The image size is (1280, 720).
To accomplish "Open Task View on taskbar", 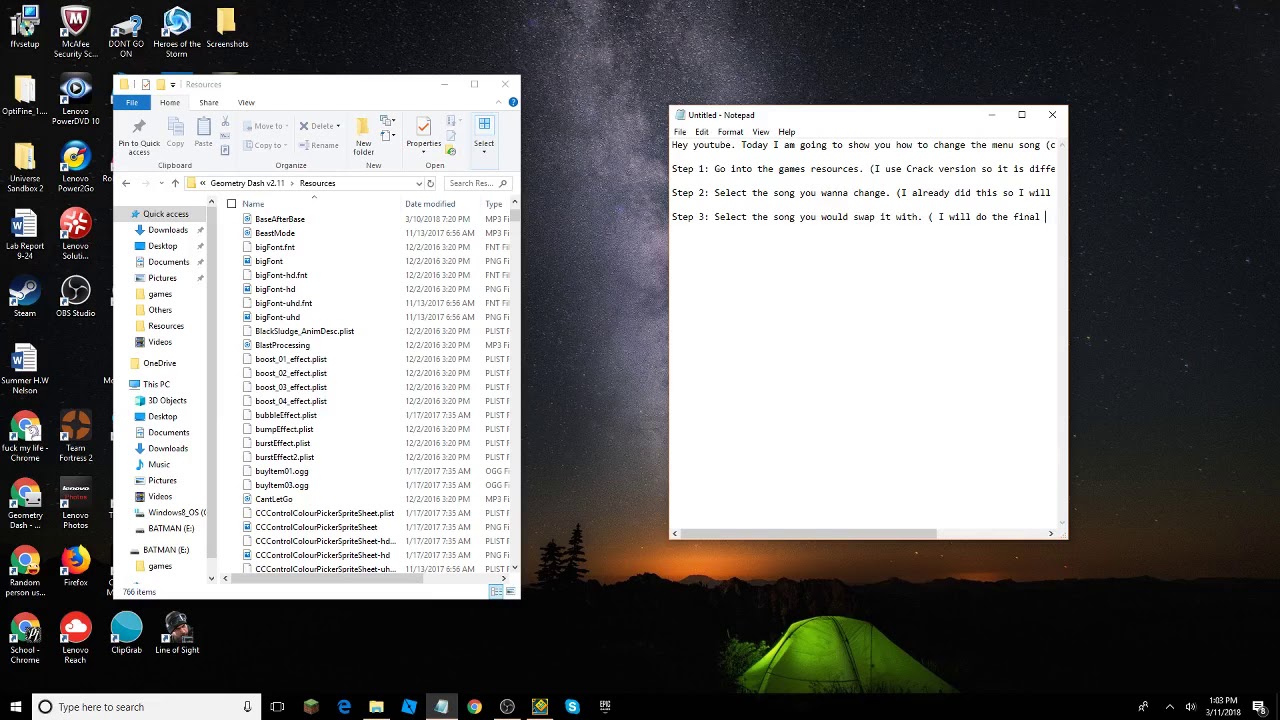I will (277, 707).
